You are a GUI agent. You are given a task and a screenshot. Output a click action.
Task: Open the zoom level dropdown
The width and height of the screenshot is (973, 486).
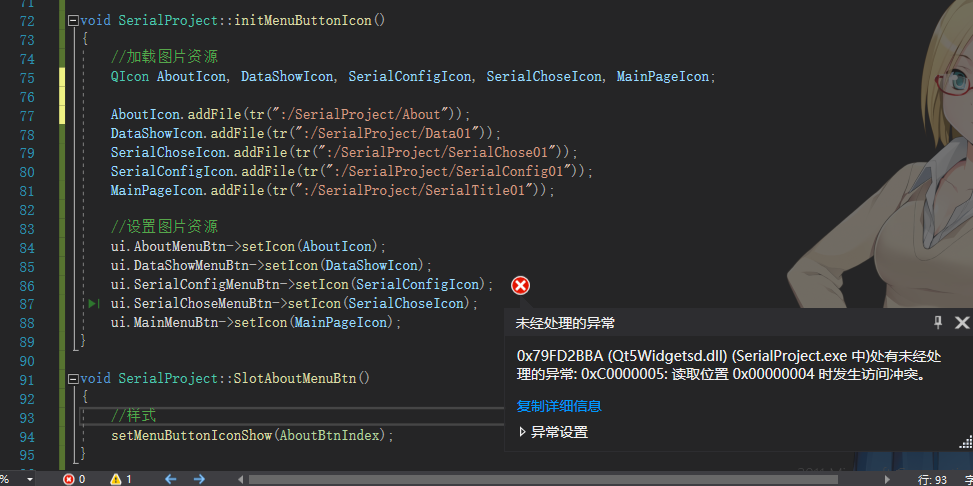click(x=29, y=479)
